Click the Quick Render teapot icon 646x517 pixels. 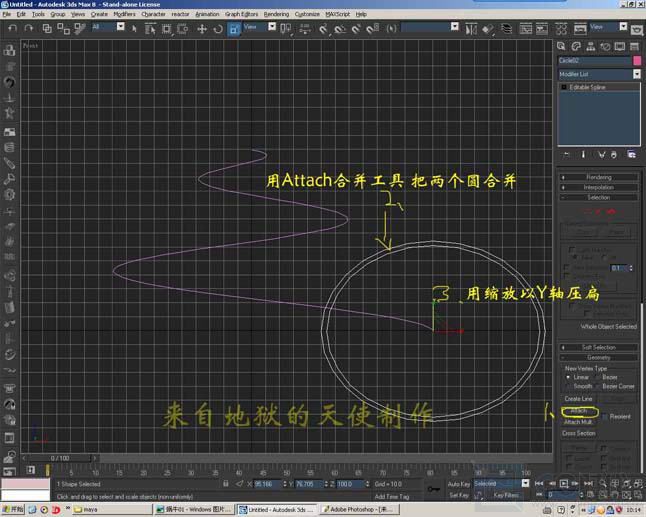637,28
